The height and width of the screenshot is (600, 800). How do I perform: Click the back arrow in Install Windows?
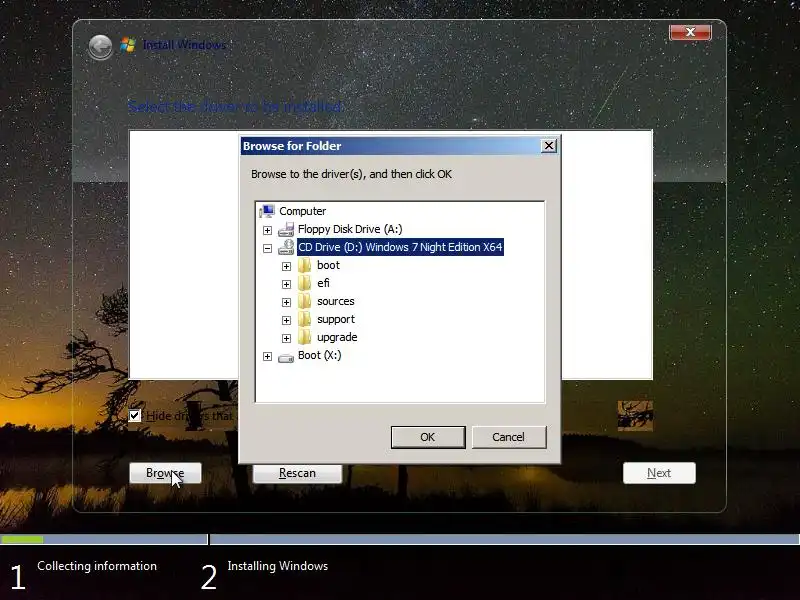[100, 47]
